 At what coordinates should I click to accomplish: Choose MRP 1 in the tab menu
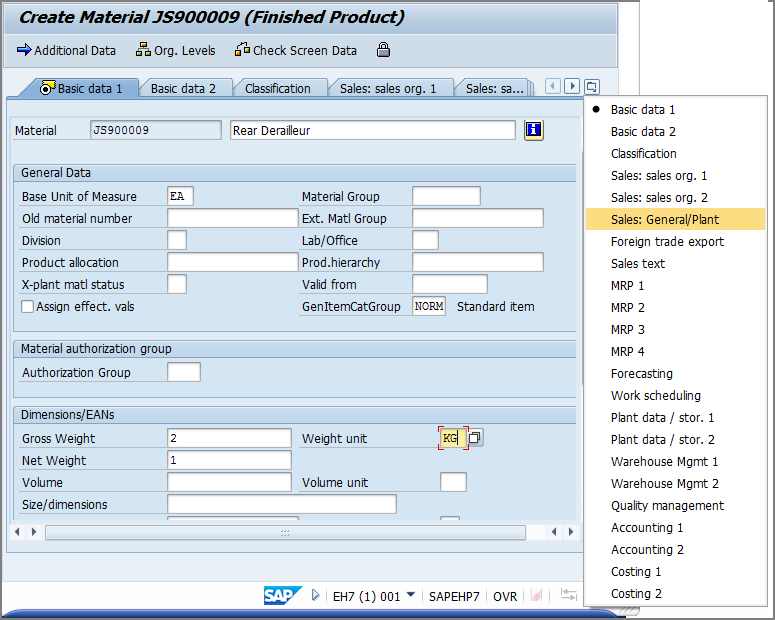click(628, 286)
